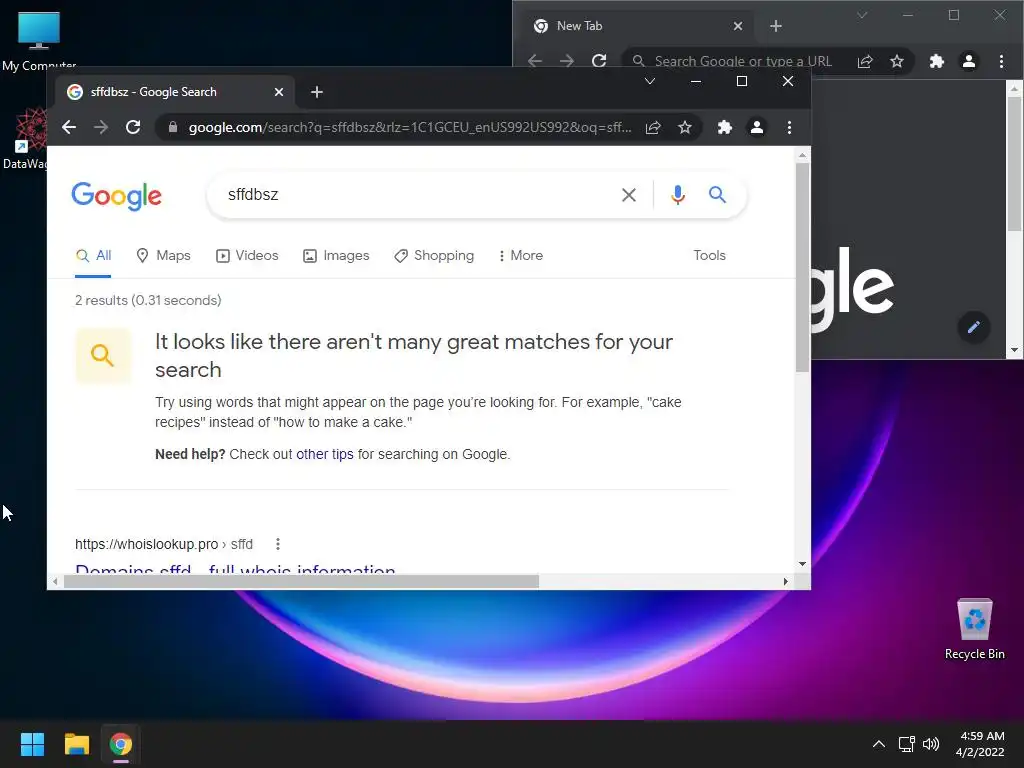The height and width of the screenshot is (768, 1024).
Task: Open options for the whoislookup.pro result
Action: point(278,544)
